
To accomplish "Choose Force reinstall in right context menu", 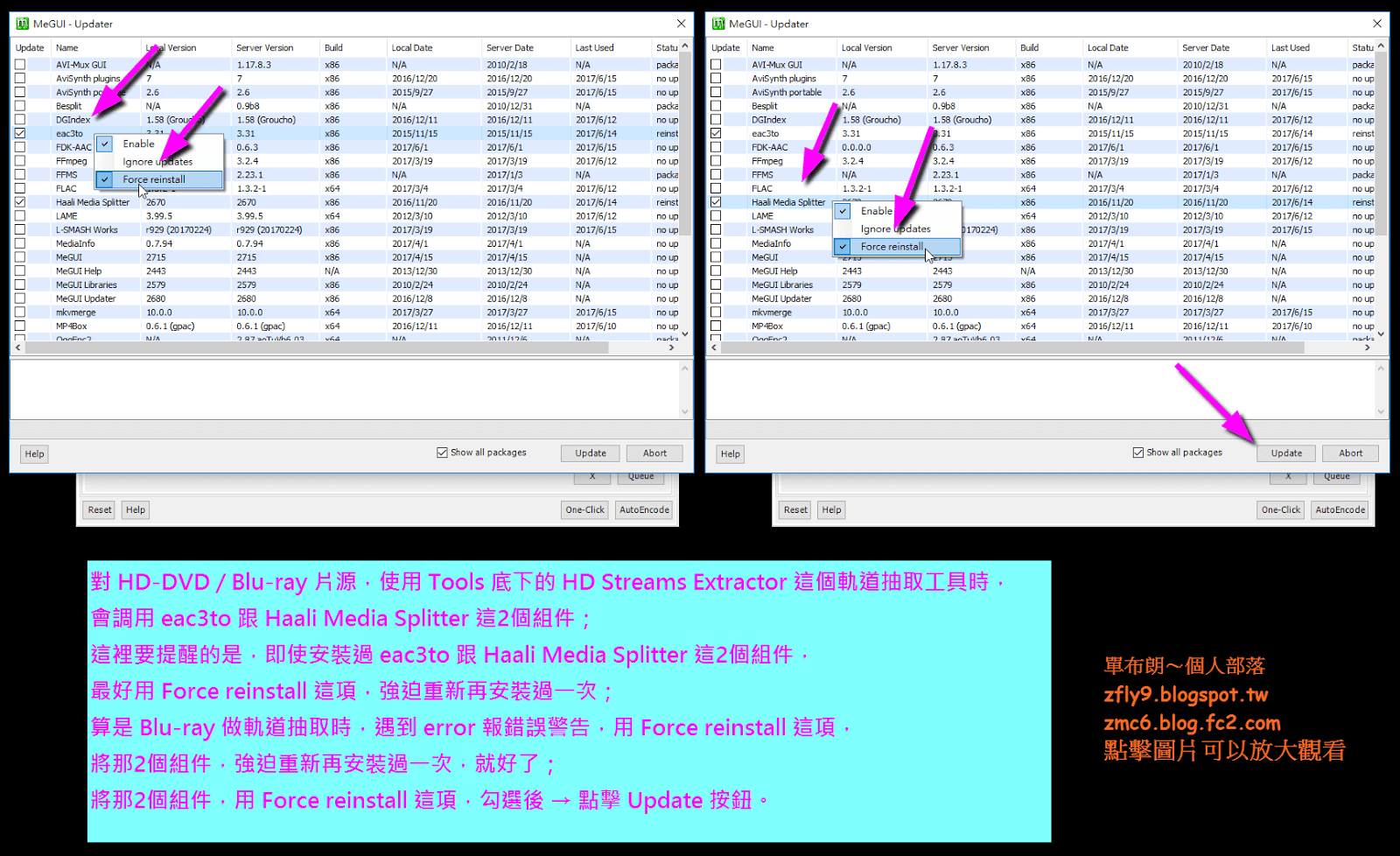I will pyautogui.click(x=897, y=247).
